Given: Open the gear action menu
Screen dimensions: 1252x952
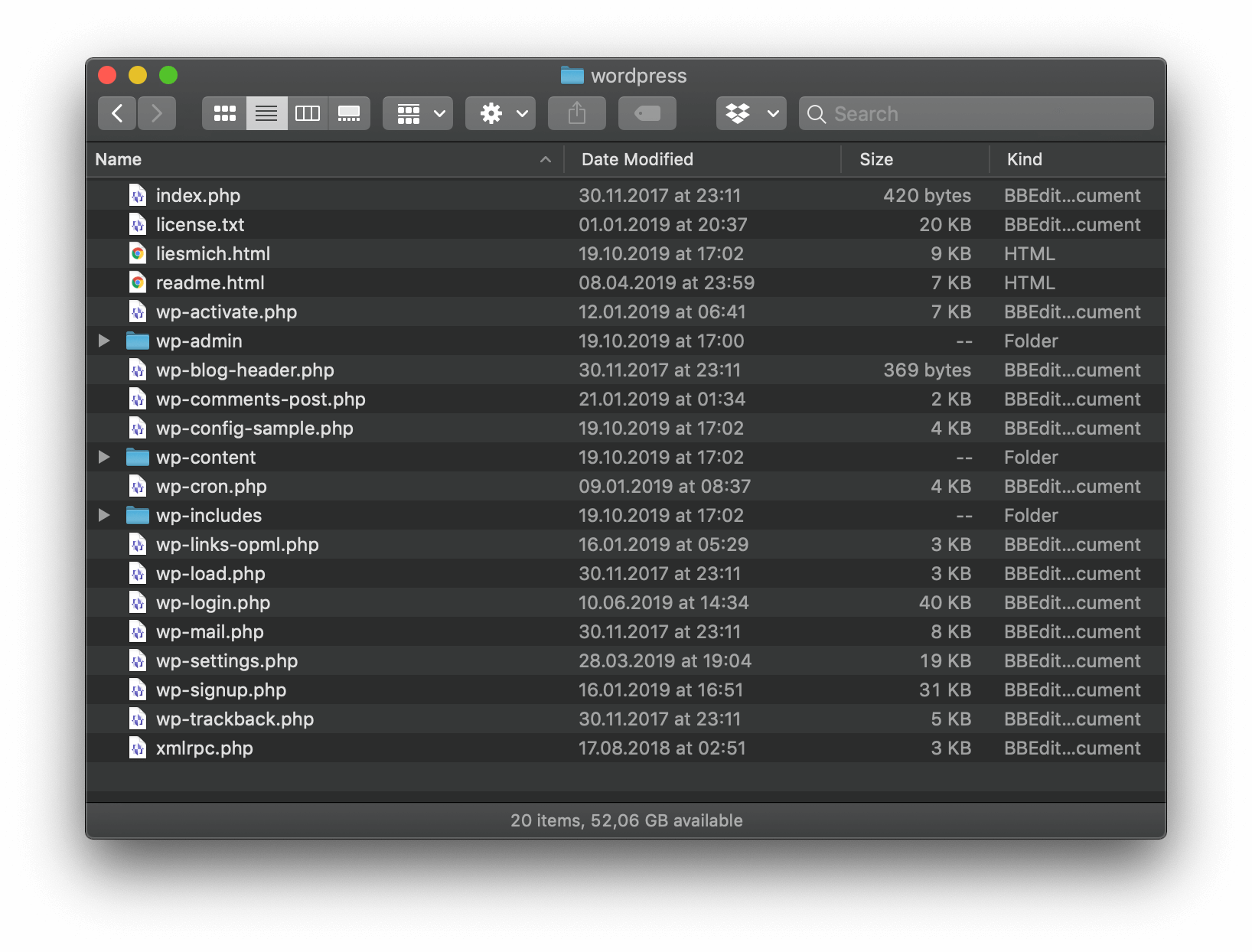Looking at the screenshot, I should 500,113.
